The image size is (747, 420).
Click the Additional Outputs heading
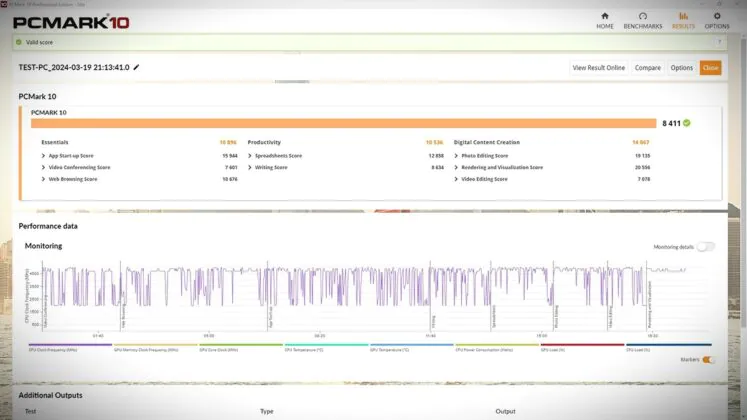50,395
